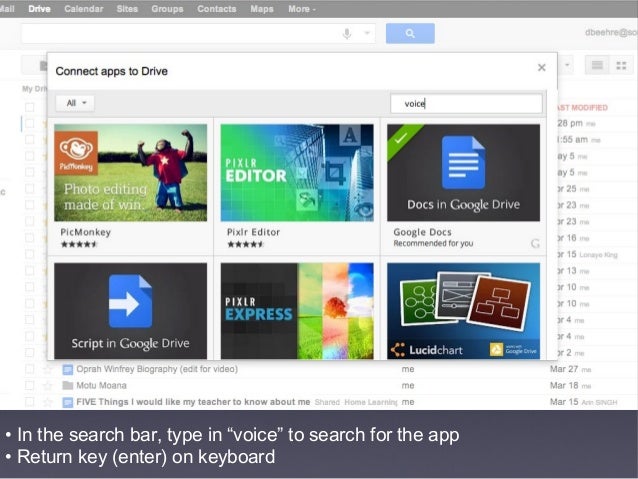Star the FIVE Things document
This screenshot has height=479, width=638.
coord(48,402)
